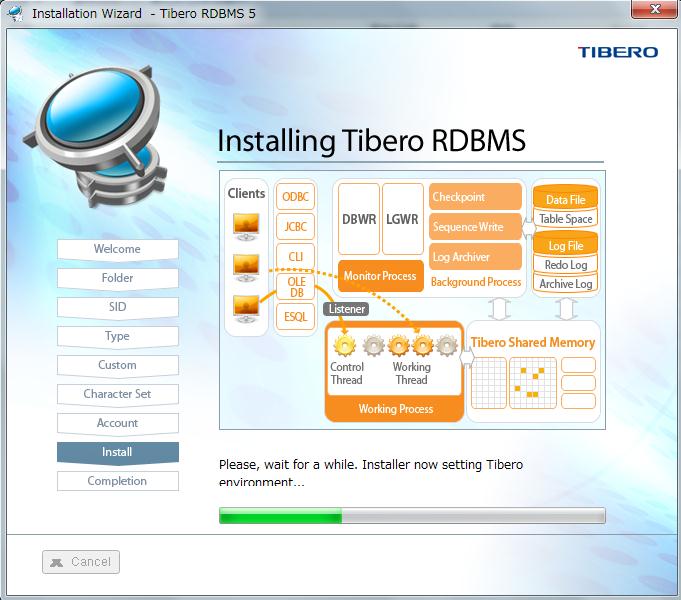Click the shared memory grid with orange dots
This screenshot has width=681, height=600.
click(532, 383)
